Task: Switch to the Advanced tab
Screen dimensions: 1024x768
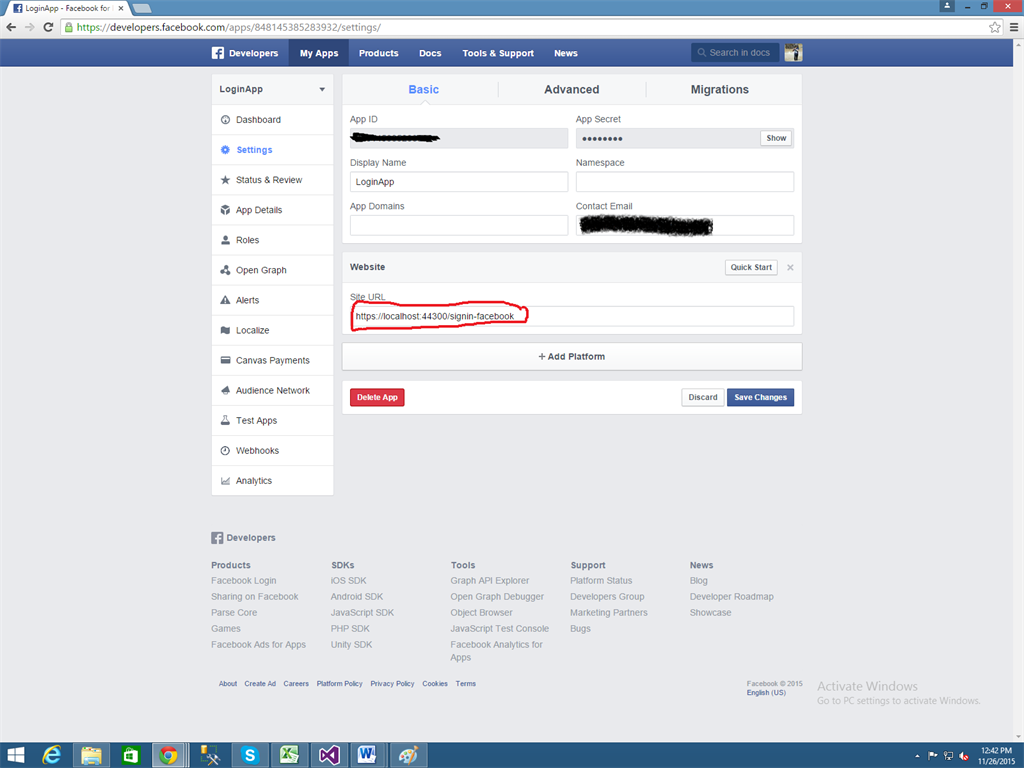Action: tap(571, 89)
